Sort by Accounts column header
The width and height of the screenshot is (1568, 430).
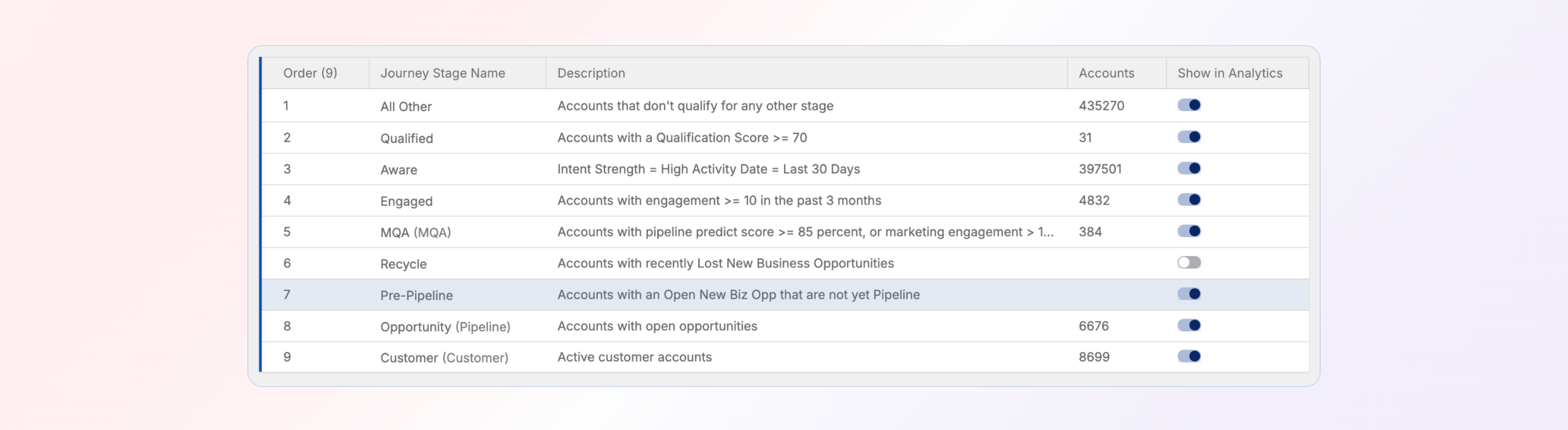(x=1106, y=73)
